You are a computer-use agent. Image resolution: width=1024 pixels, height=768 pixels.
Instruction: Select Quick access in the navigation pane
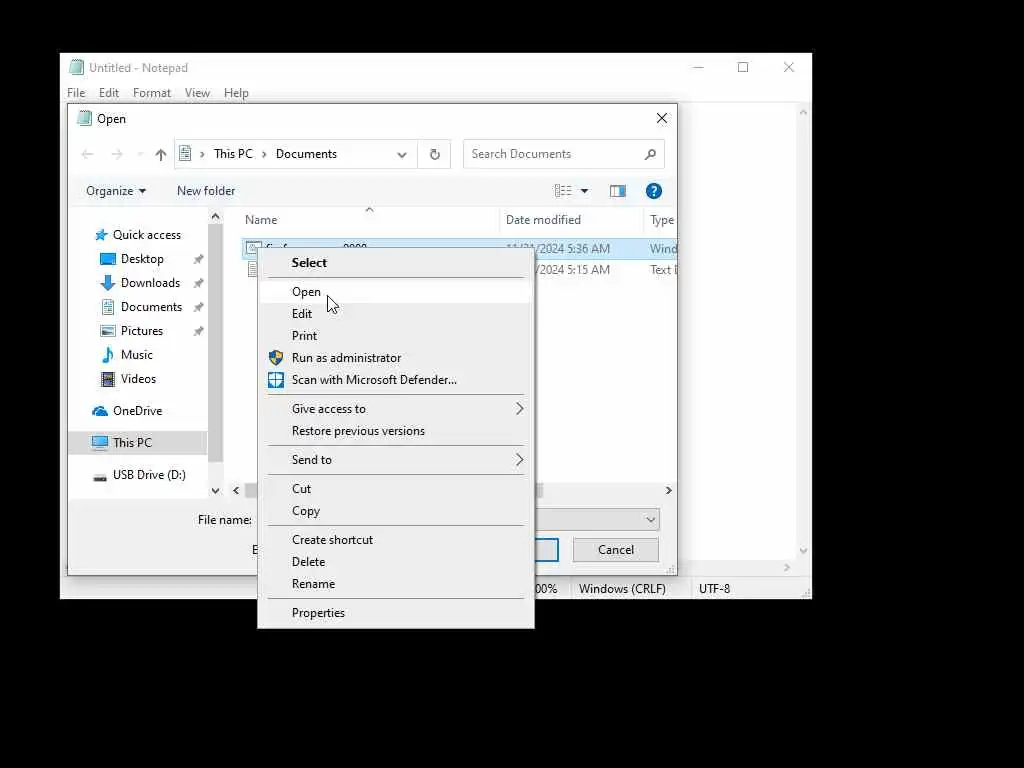tap(146, 235)
